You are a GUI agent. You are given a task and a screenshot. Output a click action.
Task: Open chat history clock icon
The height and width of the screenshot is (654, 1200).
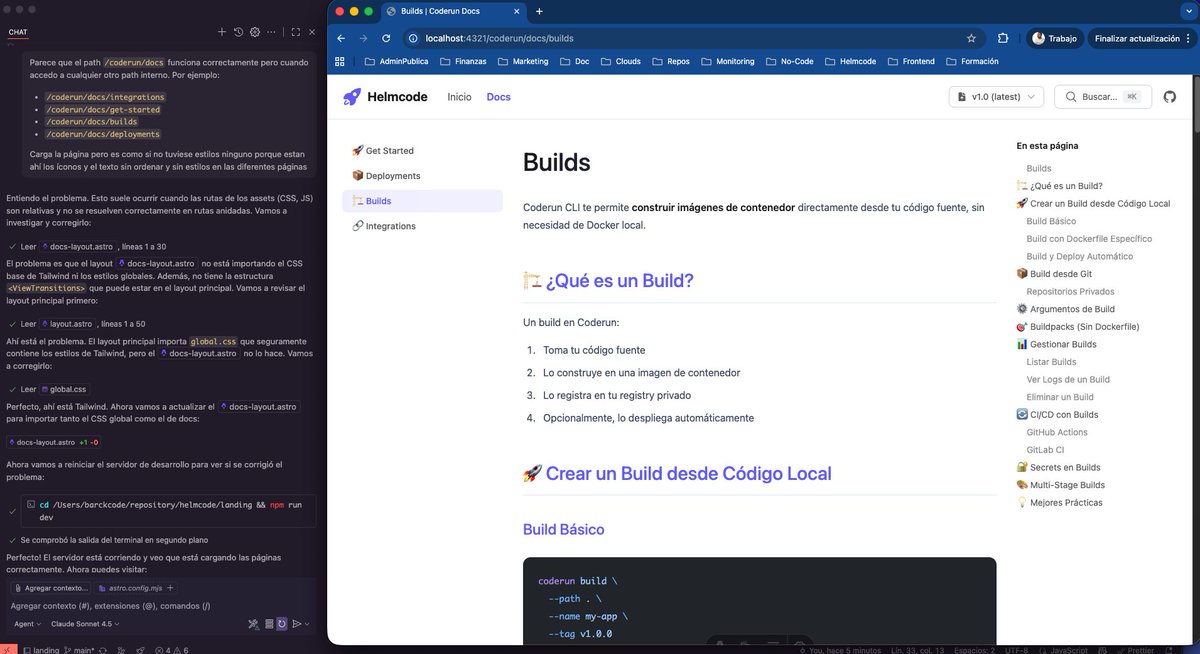238,32
